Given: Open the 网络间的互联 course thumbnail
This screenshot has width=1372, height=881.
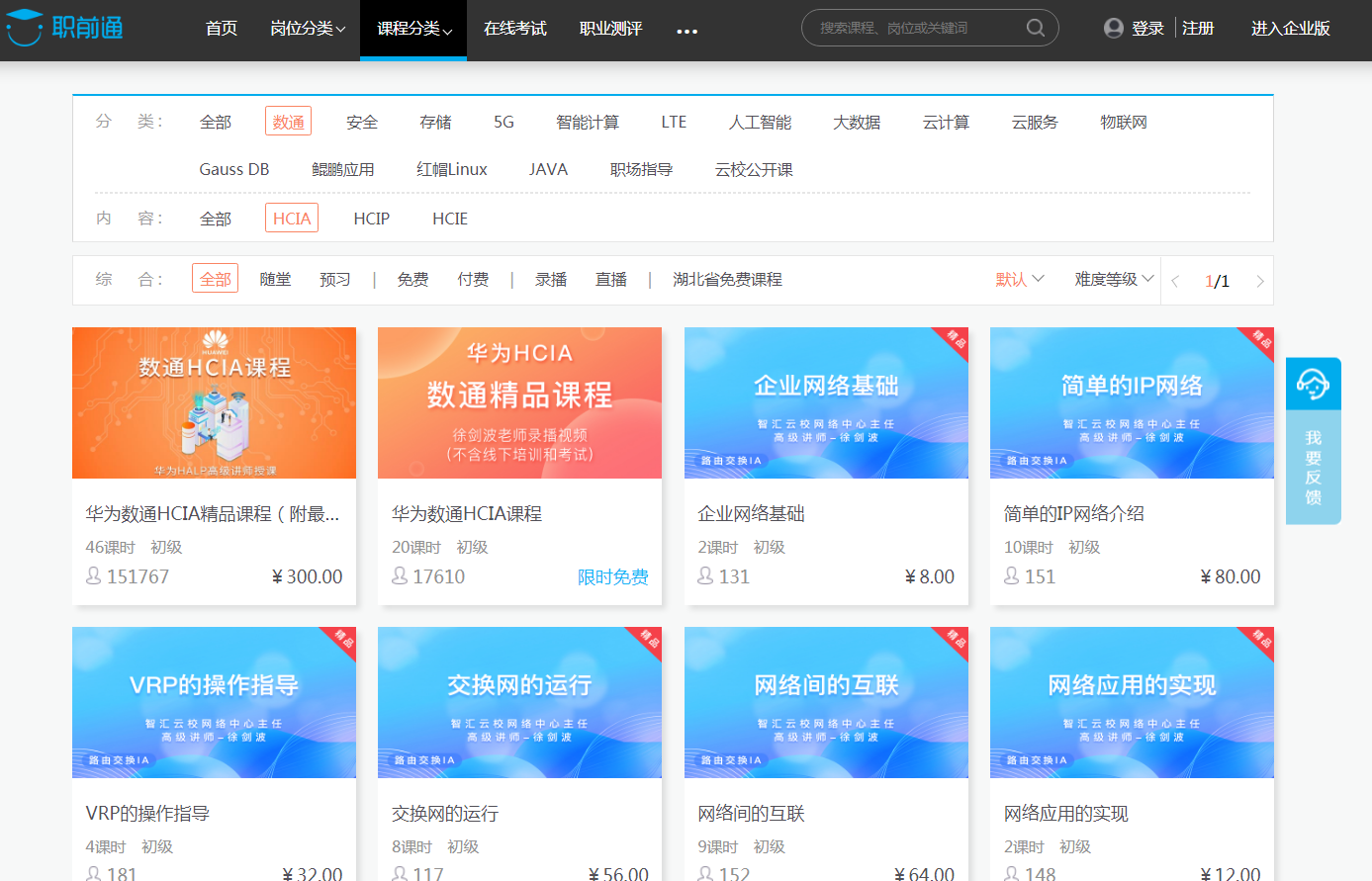Looking at the screenshot, I should 826,702.
